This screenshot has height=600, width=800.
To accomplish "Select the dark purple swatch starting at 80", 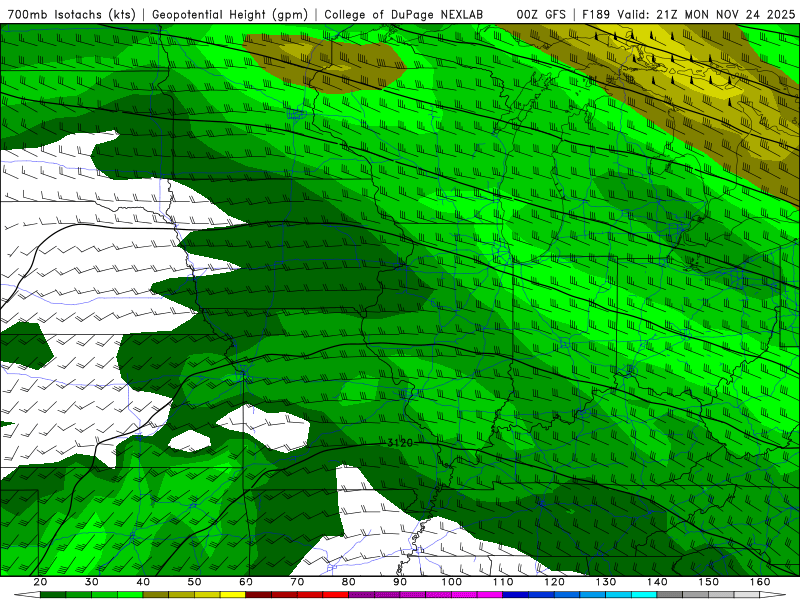I will (x=362, y=594).
